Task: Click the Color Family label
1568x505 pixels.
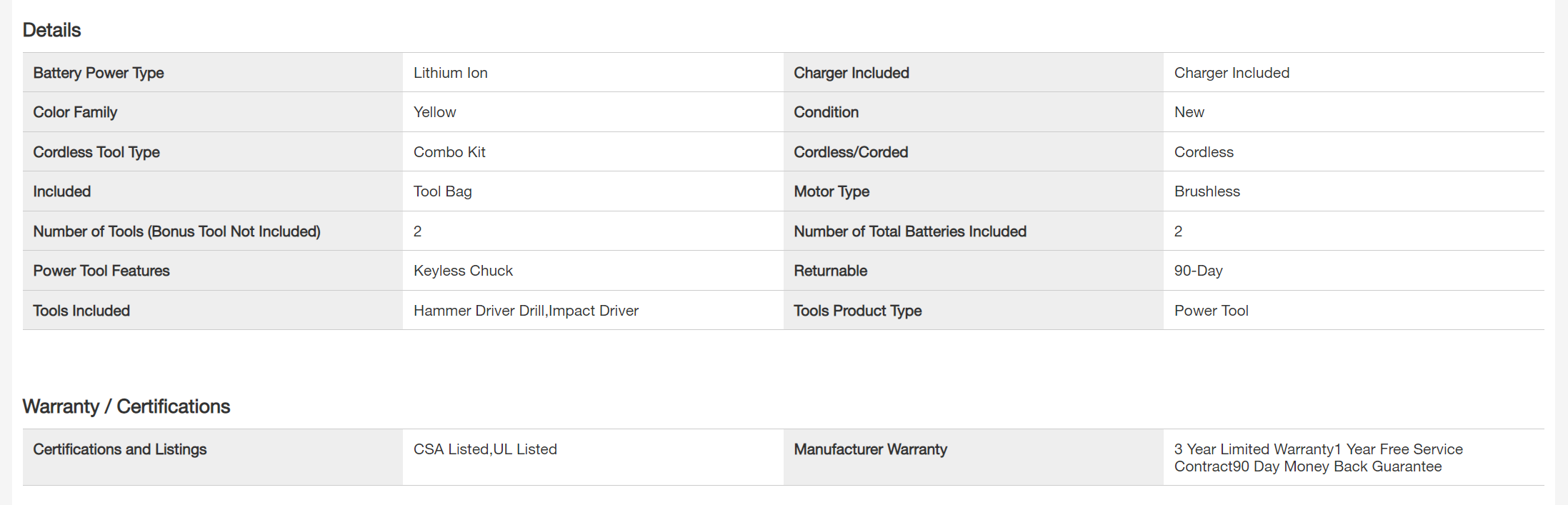Action: coord(75,112)
